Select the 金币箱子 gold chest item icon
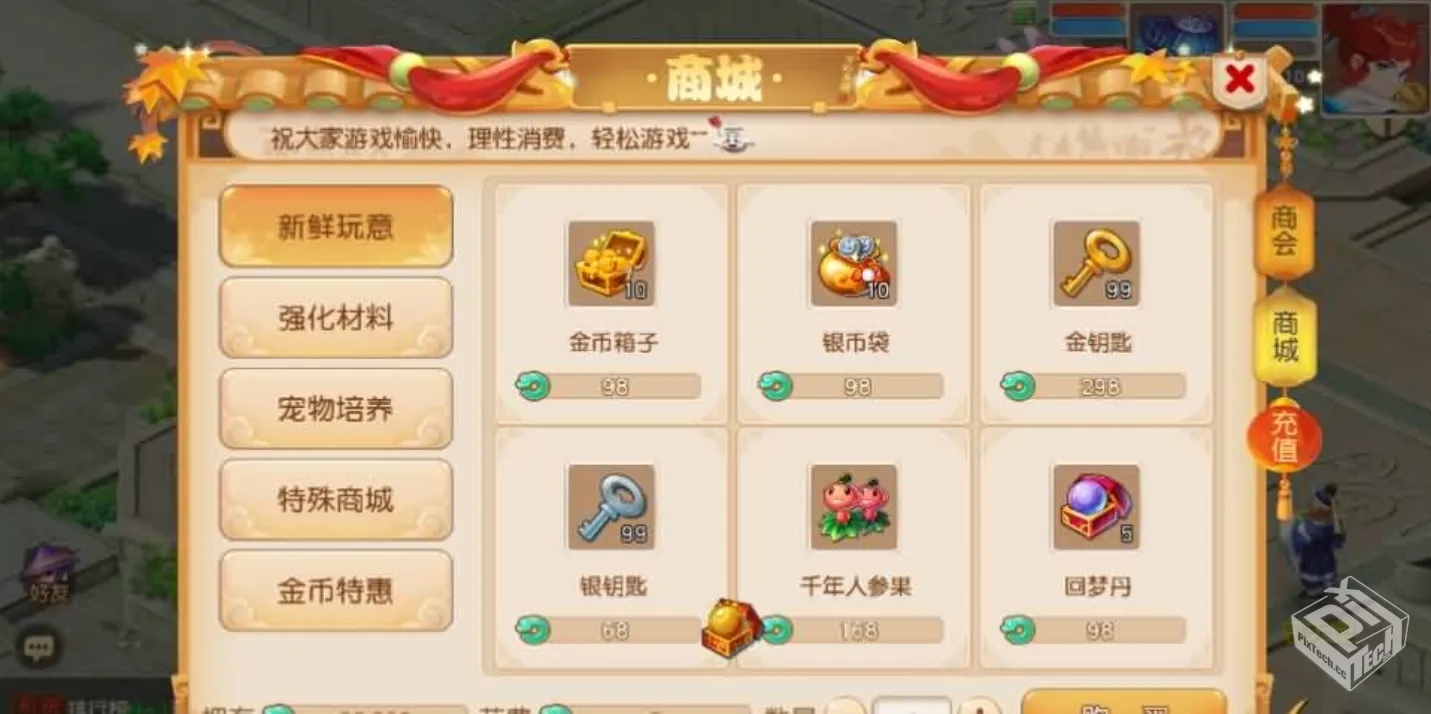 point(611,264)
